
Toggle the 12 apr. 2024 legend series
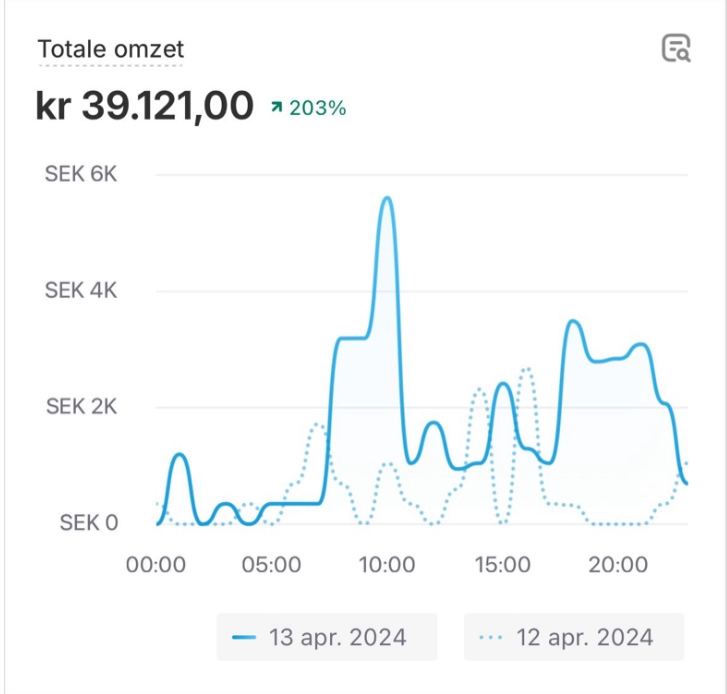click(x=574, y=637)
